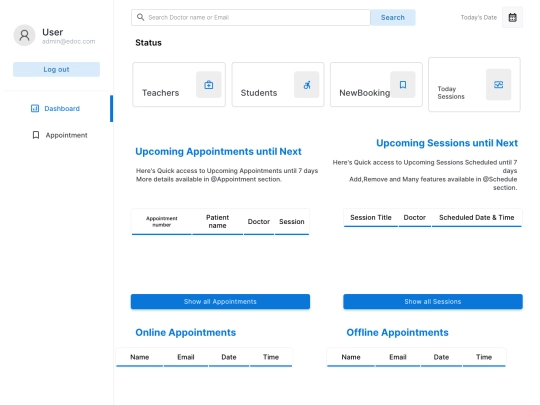Click the Upcoming Appointments until Next heading

coord(218,152)
